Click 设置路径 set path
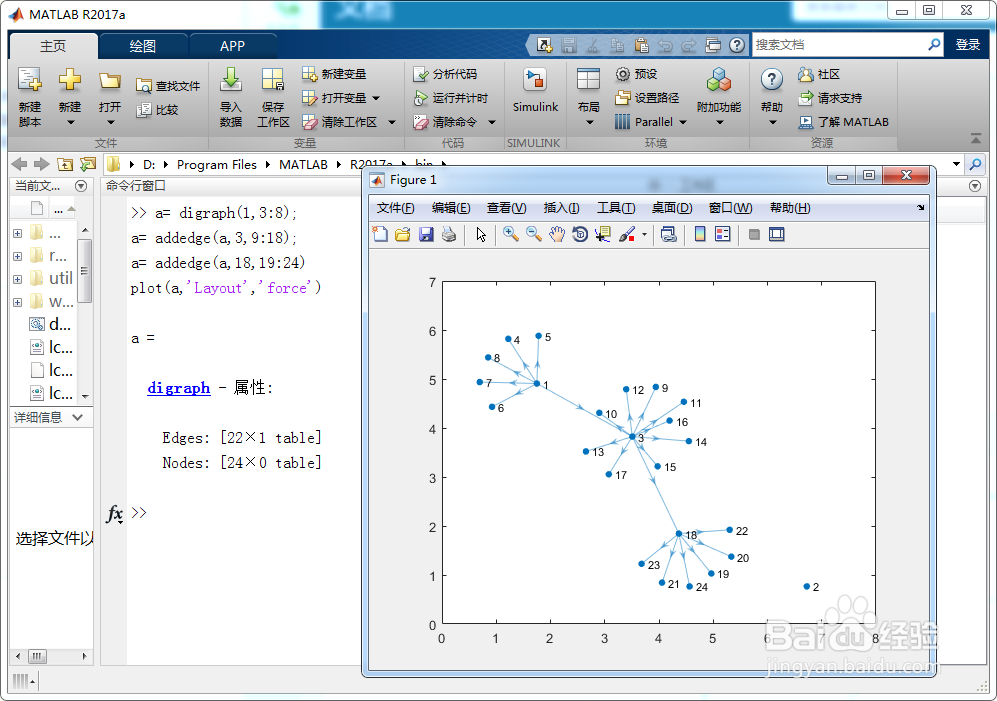Image resolution: width=997 pixels, height=701 pixels. click(x=647, y=98)
